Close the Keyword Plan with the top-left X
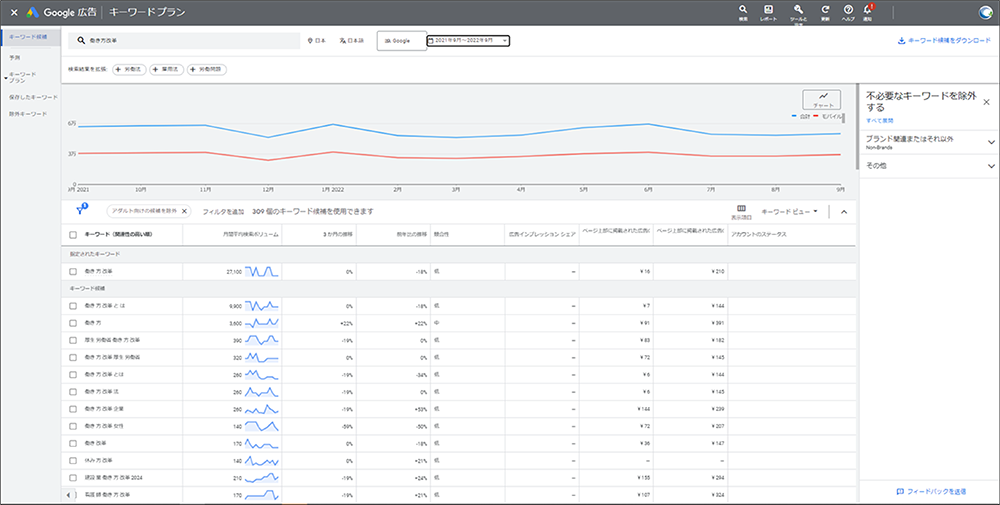Viewport: 1000px width, 505px height. tap(14, 12)
